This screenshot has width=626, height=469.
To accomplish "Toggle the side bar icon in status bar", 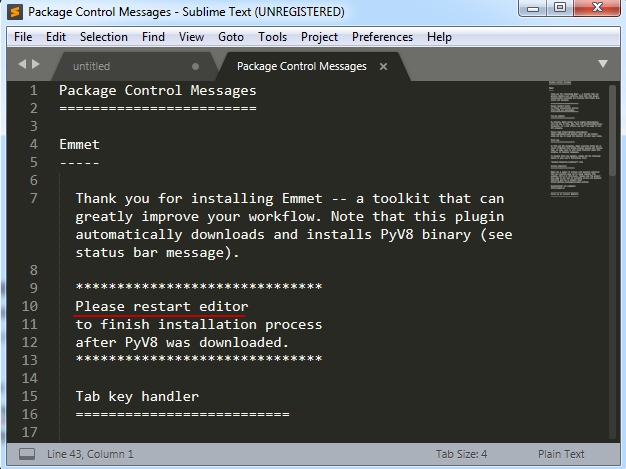I will tap(27, 454).
